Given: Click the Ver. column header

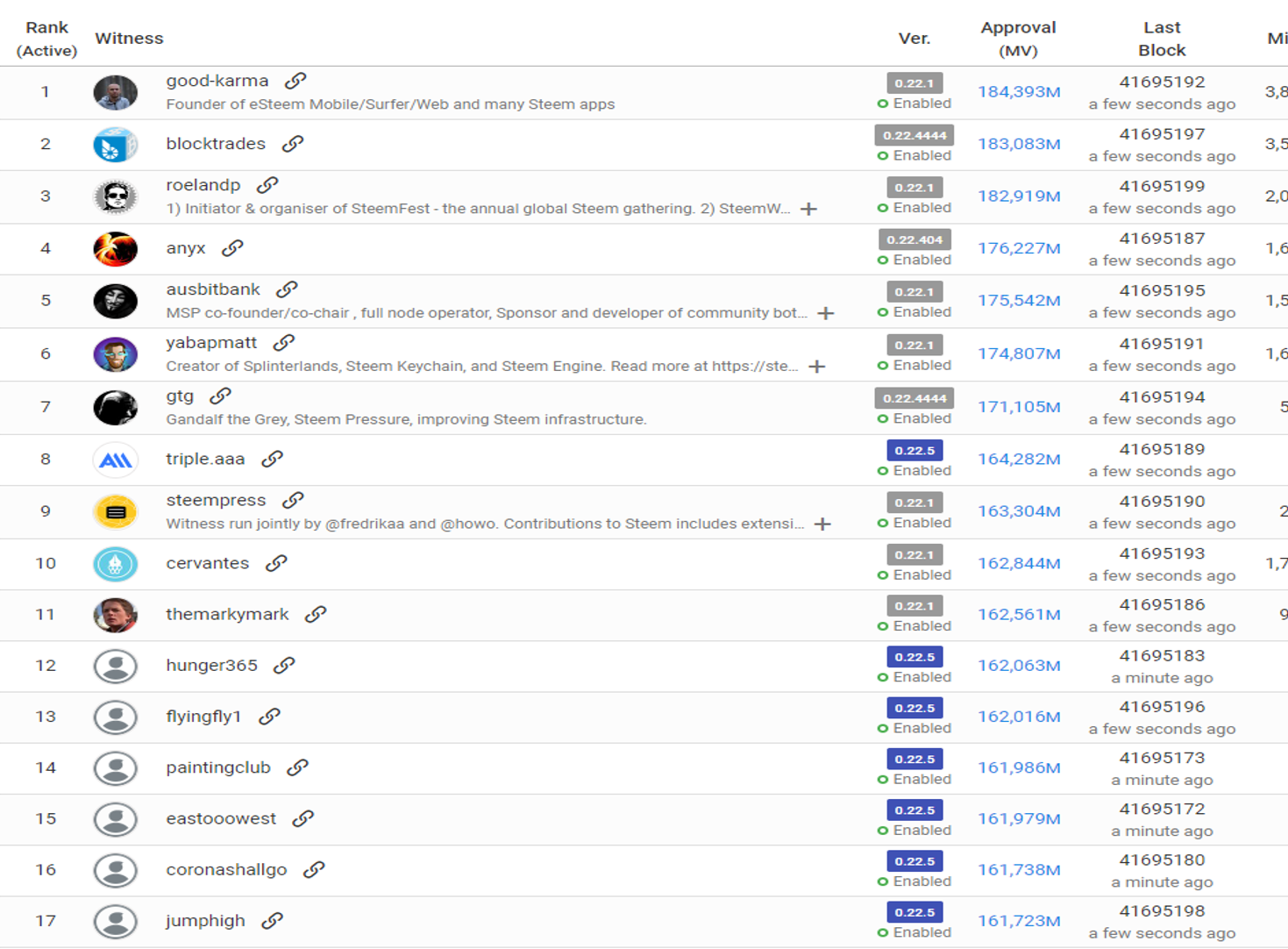Looking at the screenshot, I should [x=914, y=39].
